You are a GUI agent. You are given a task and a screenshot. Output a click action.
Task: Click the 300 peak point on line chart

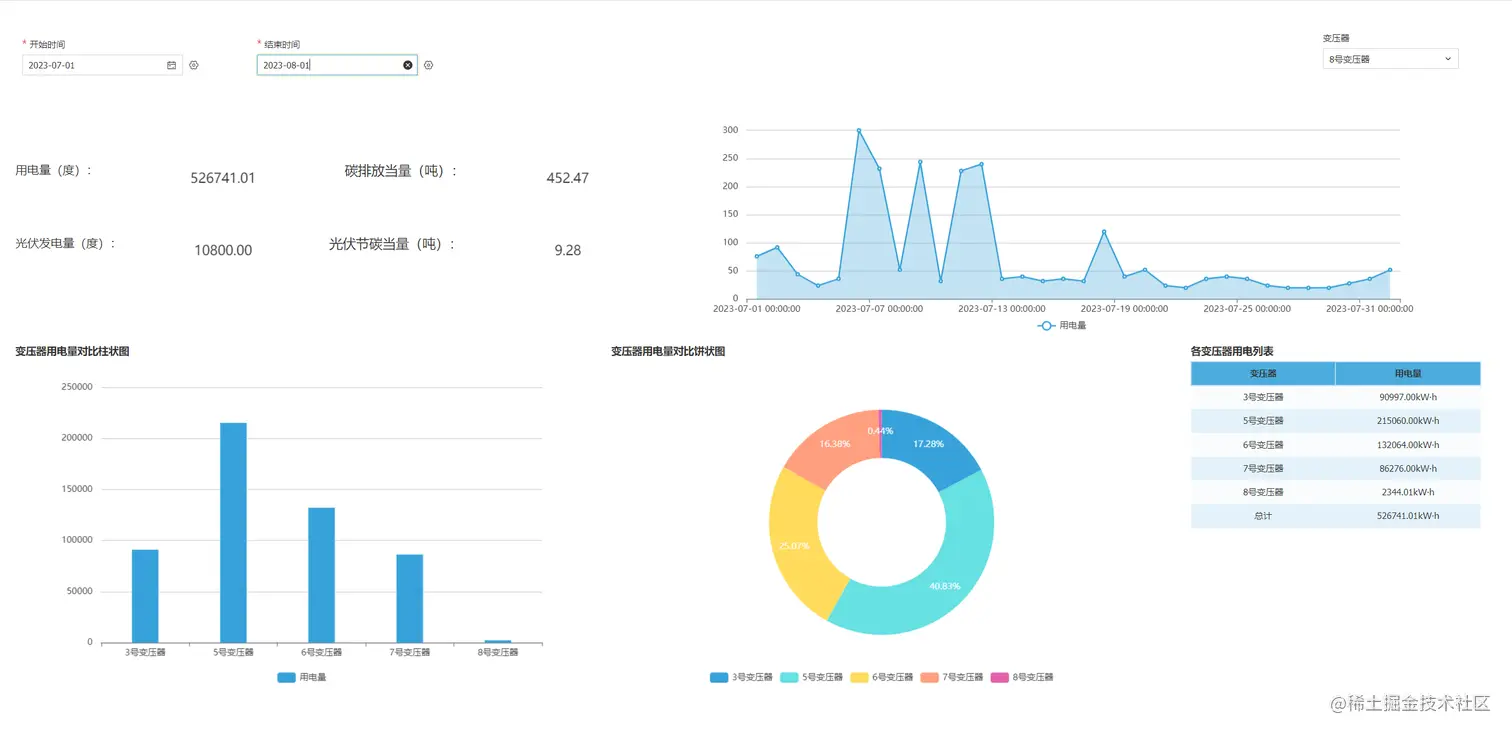click(858, 130)
